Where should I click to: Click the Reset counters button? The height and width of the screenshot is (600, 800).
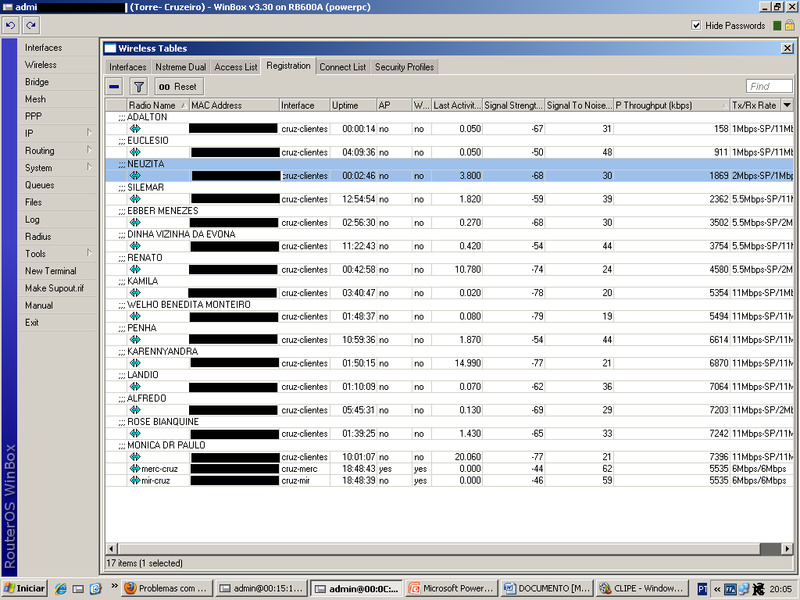click(x=179, y=86)
